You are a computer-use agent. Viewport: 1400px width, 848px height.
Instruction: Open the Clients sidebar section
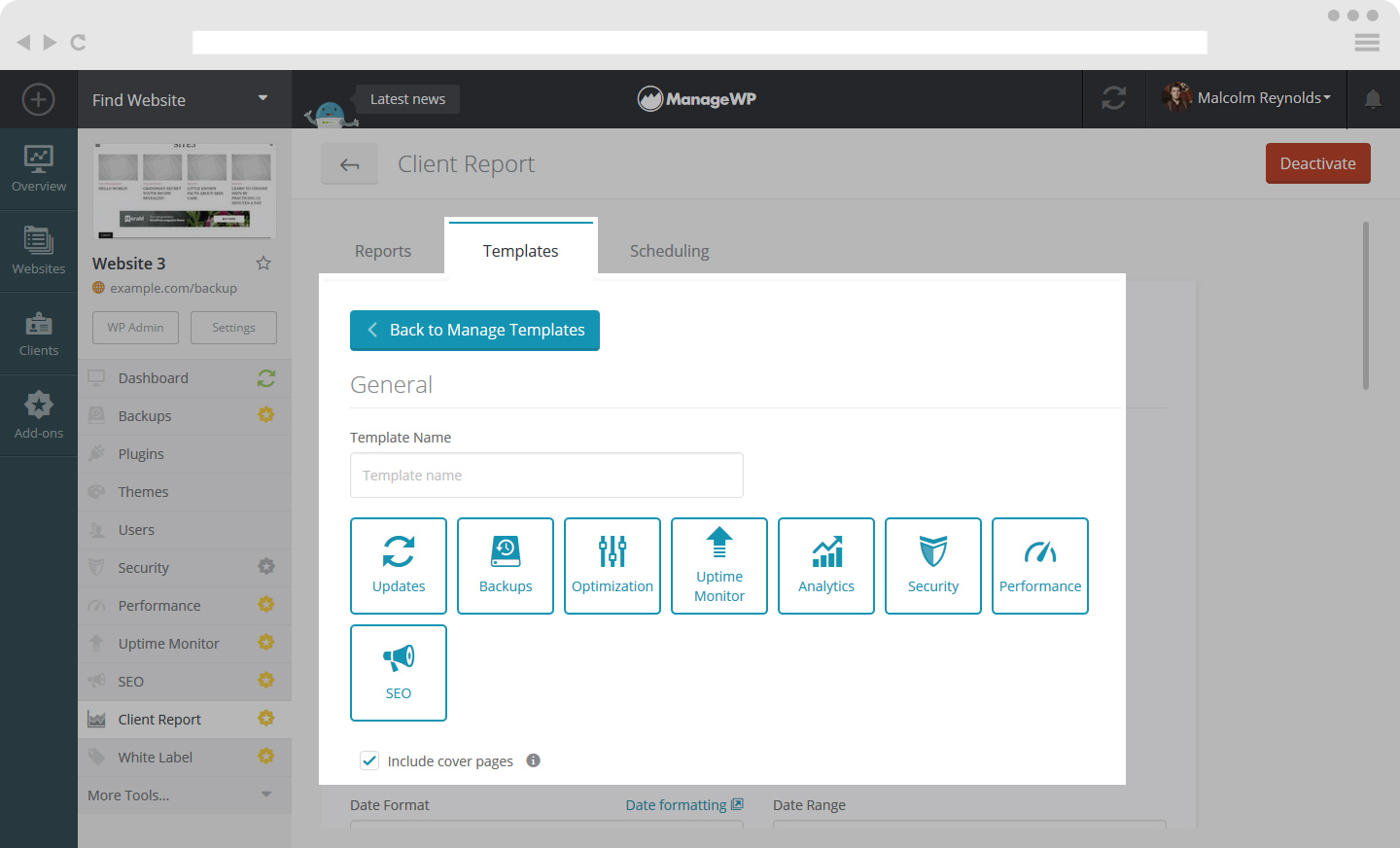39,334
